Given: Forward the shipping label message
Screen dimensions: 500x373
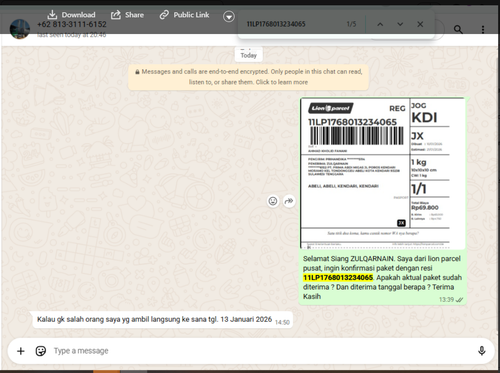Looking at the screenshot, I should 289,201.
